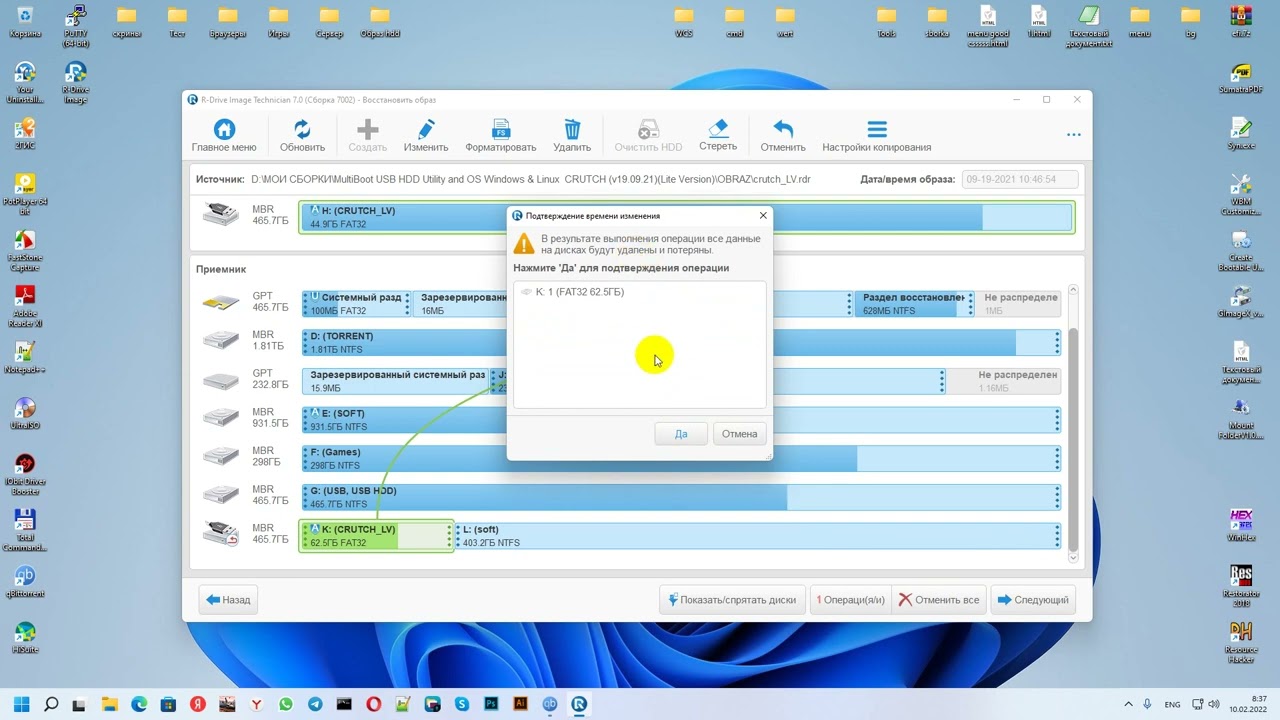This screenshot has width=1280, height=720.
Task: Open the Adobe Reader XI desktop icon
Action: [25, 307]
